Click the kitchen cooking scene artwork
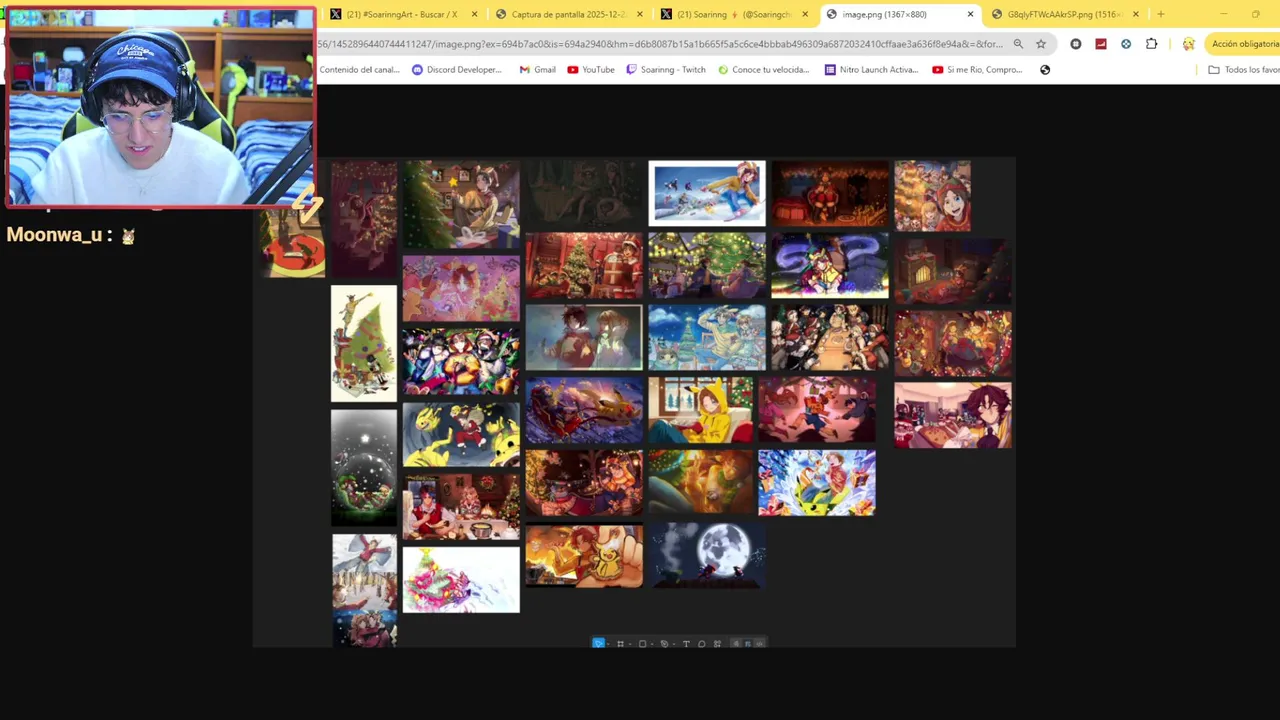Screen dimensions: 1280x720 pos(461,507)
